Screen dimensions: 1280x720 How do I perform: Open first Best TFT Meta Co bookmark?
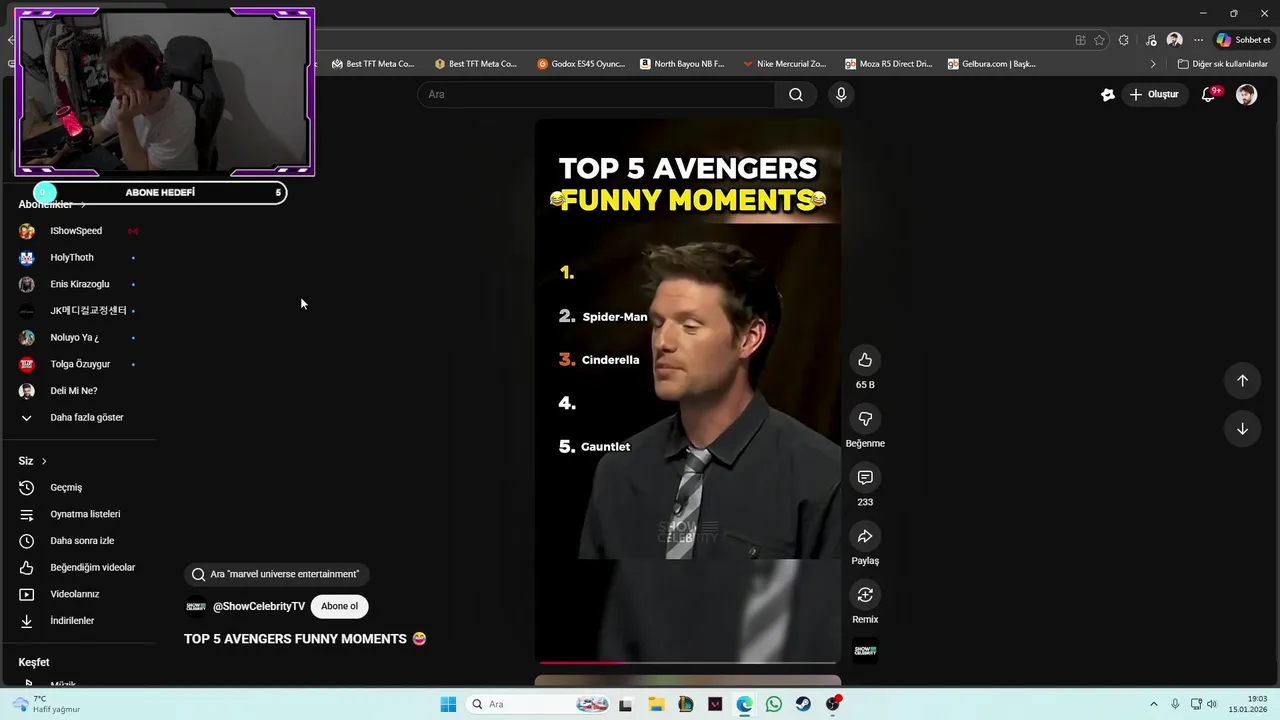(x=373, y=64)
